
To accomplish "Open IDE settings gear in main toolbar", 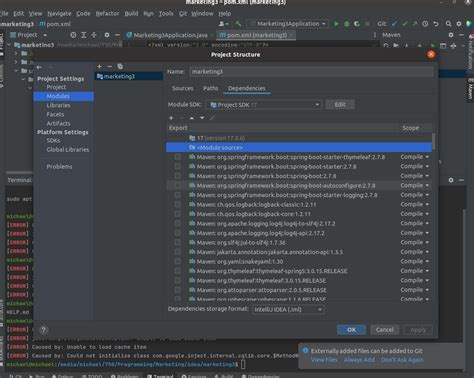I will tap(459, 24).
